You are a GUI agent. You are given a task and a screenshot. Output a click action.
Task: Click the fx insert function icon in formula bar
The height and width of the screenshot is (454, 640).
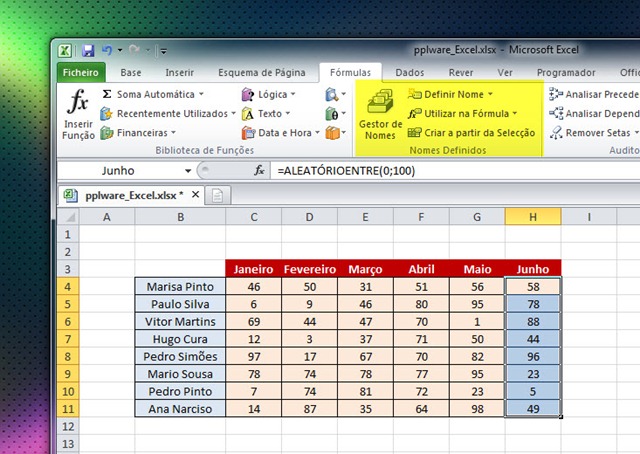pos(259,170)
